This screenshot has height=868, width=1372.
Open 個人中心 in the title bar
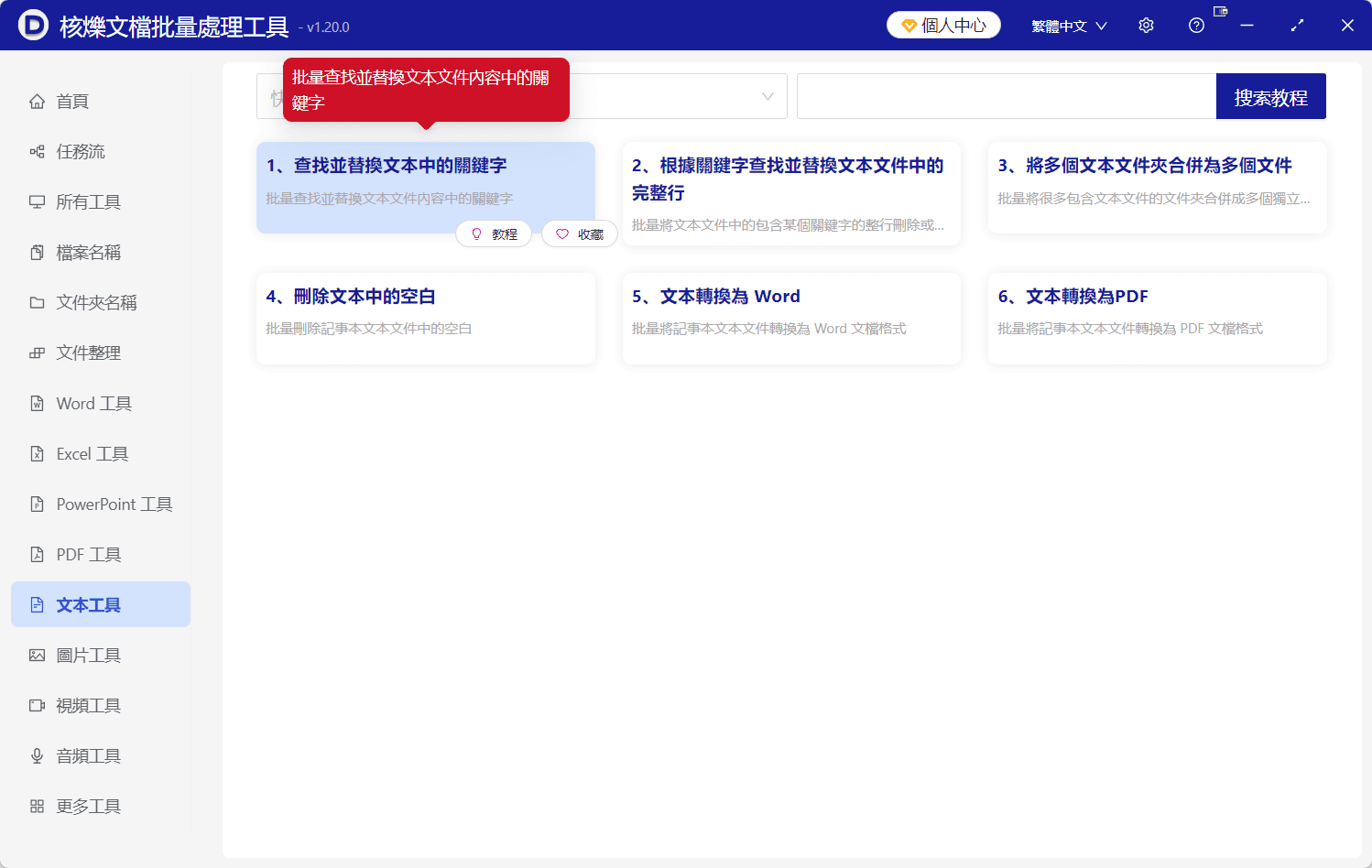coord(943,25)
